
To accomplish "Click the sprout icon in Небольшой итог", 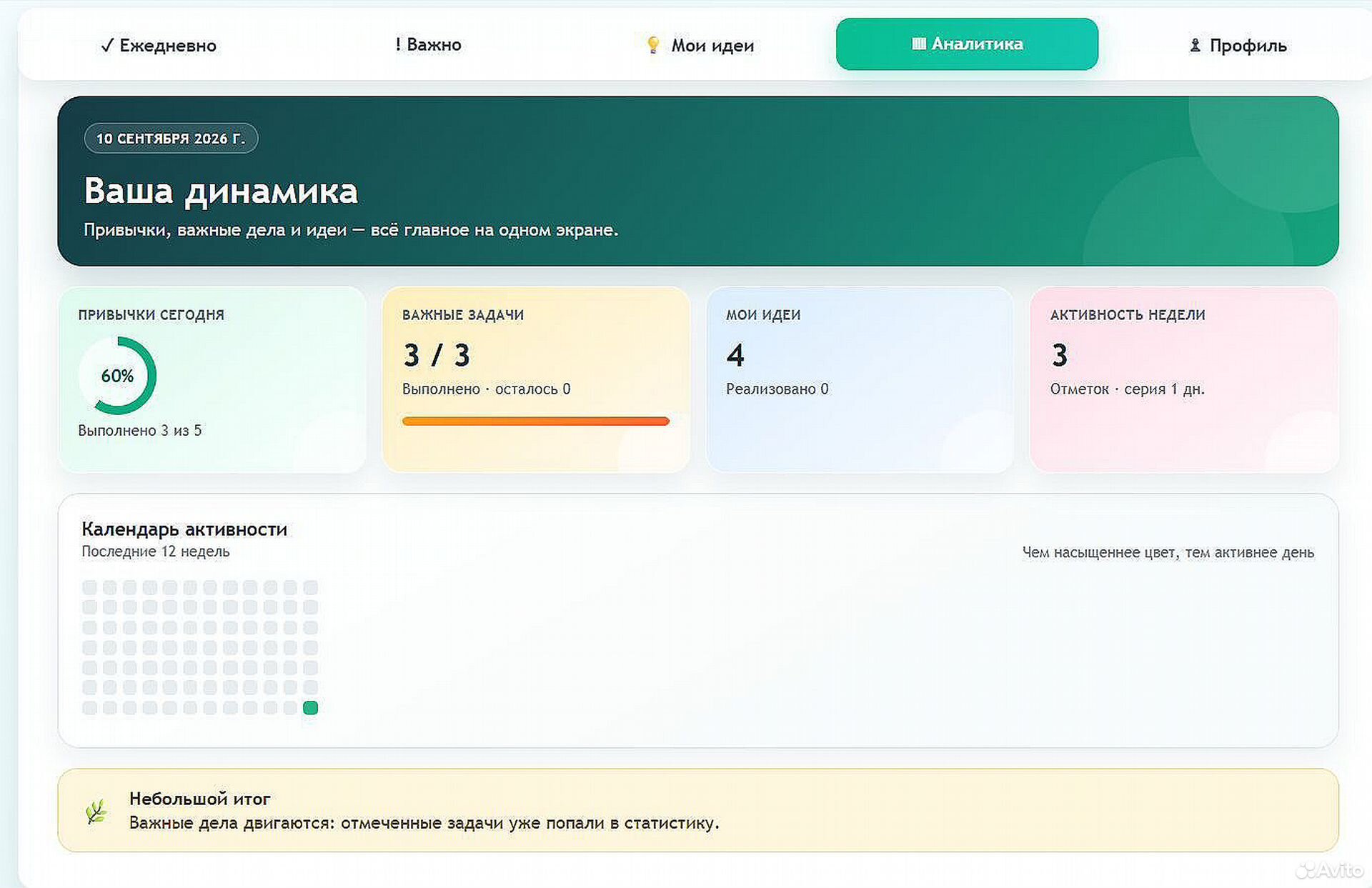I will 96,812.
